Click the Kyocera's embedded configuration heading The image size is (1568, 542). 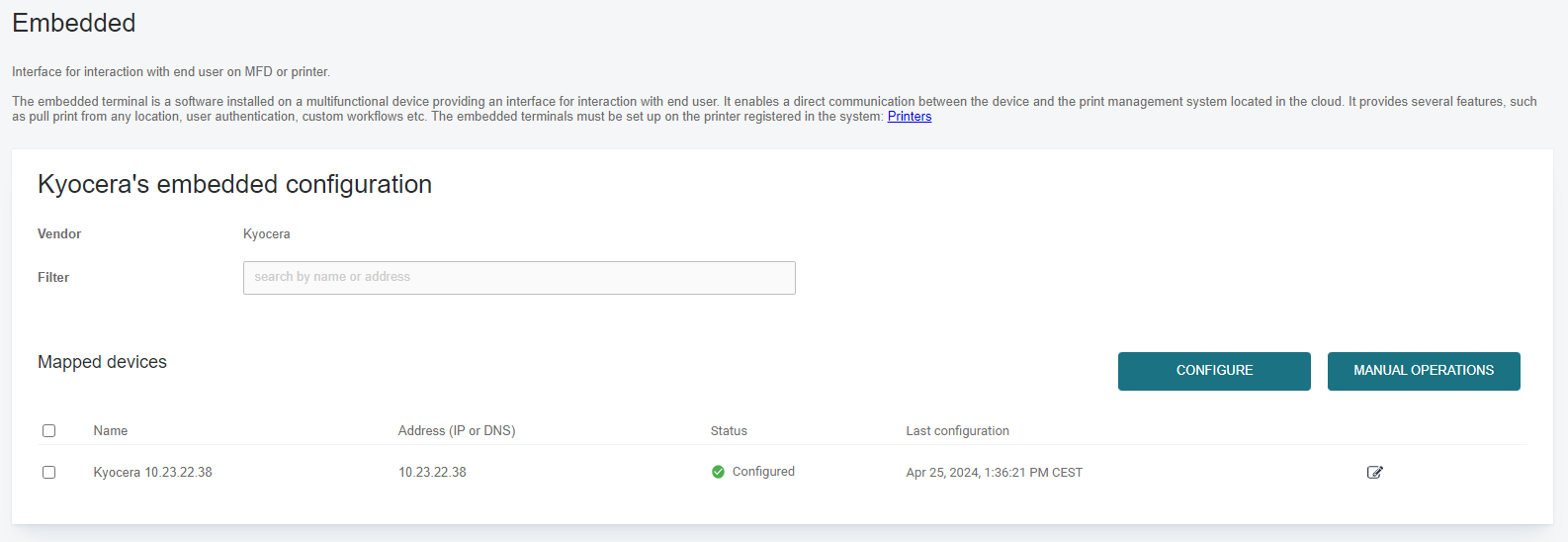(234, 185)
